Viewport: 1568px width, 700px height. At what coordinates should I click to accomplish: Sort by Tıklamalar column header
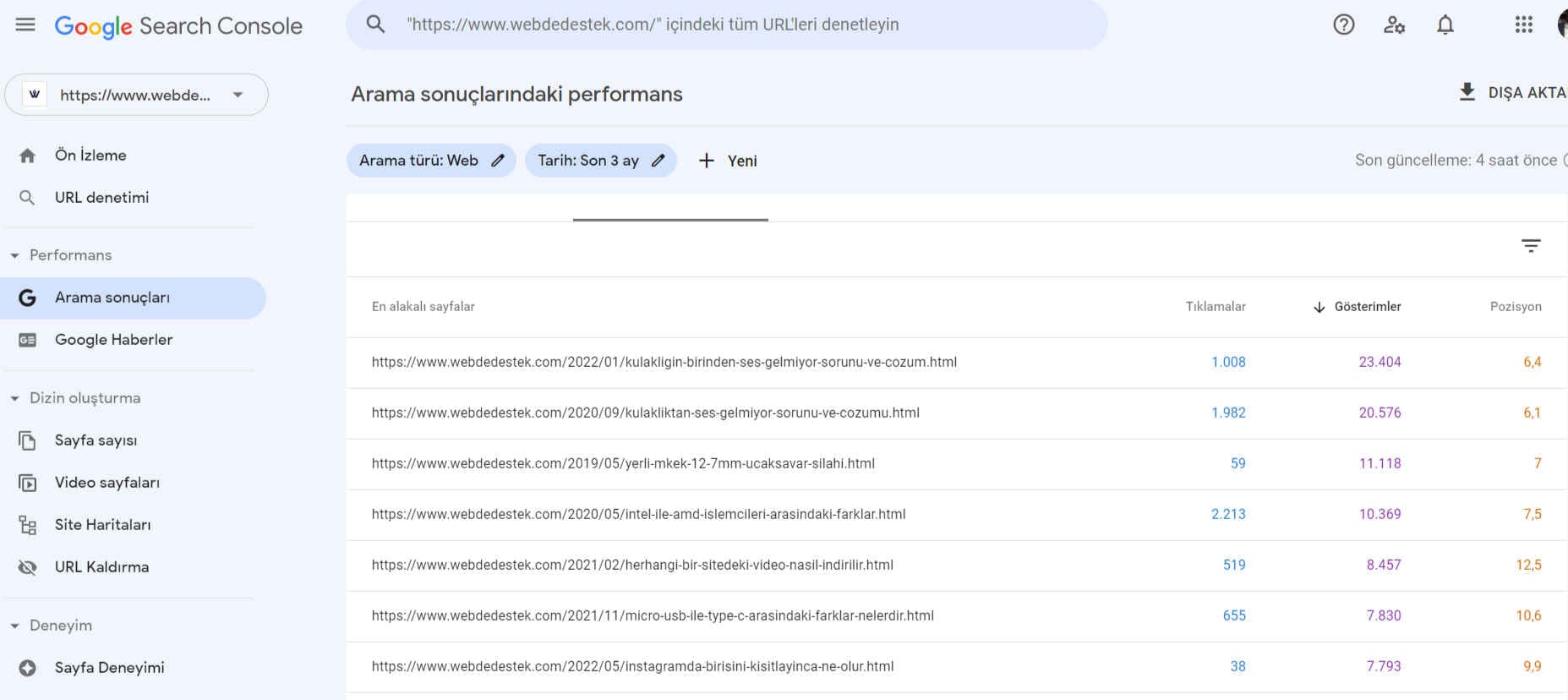coord(1216,307)
